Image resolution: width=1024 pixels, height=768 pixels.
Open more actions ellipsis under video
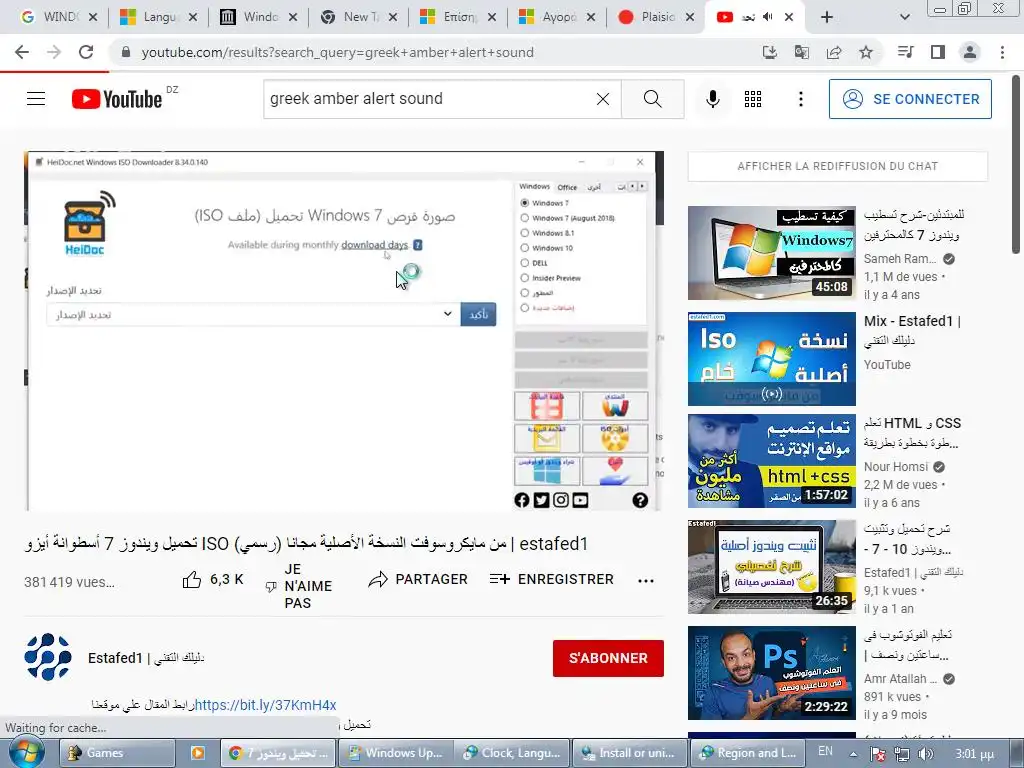646,581
